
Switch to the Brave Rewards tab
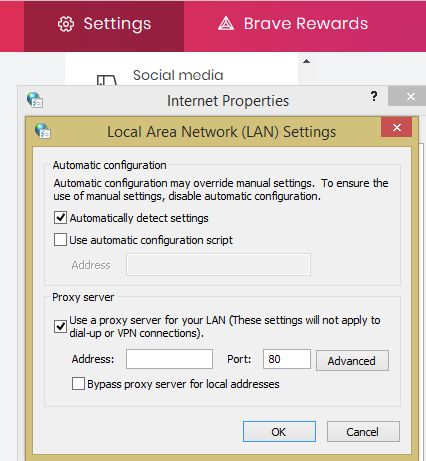[293, 24]
